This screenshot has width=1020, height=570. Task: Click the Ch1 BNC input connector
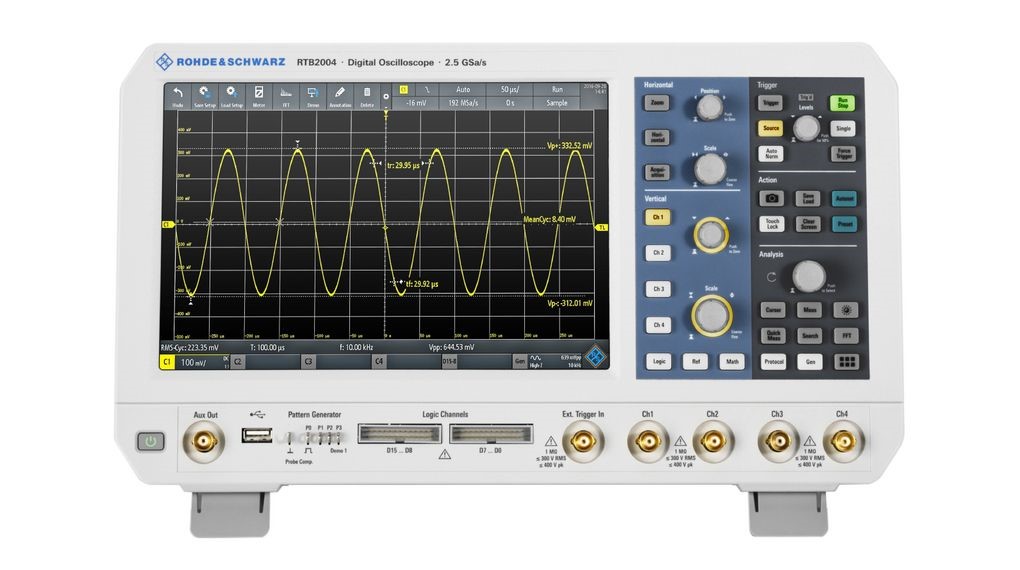[x=647, y=439]
